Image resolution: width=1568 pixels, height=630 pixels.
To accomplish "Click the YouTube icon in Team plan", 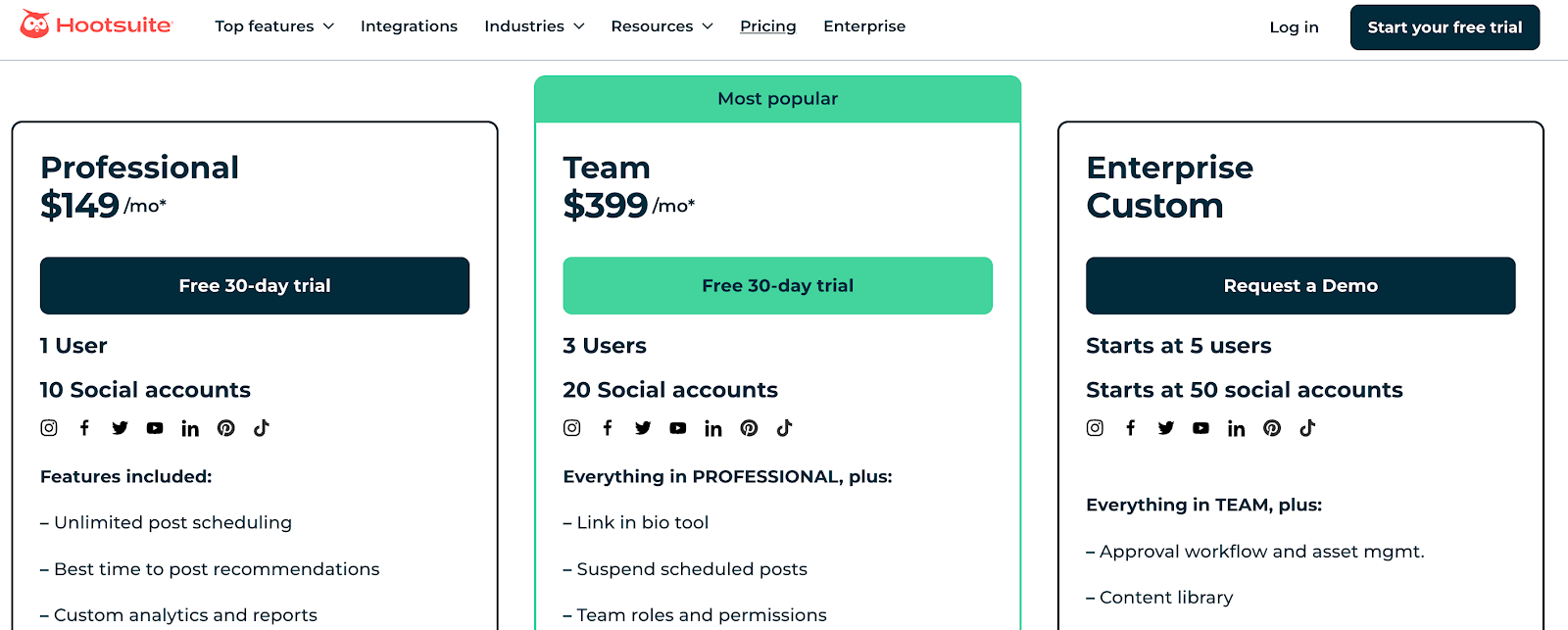I will [678, 428].
